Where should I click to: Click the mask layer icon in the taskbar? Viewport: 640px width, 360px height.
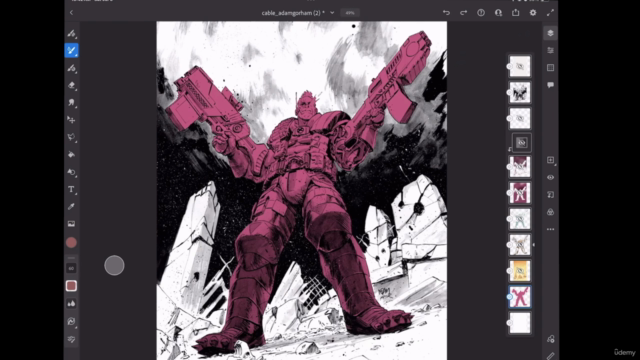click(550, 195)
